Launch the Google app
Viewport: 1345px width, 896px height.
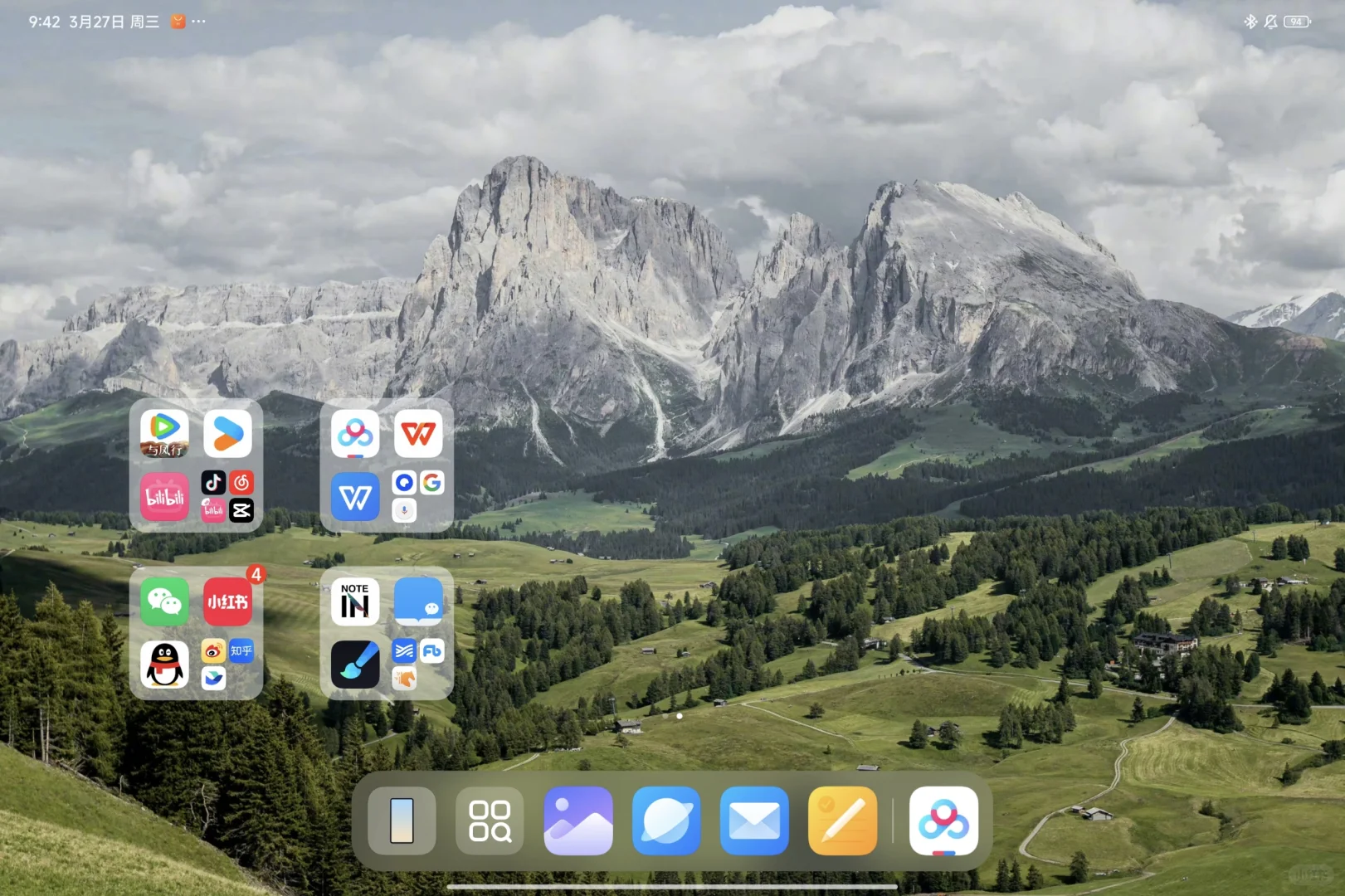click(x=432, y=483)
